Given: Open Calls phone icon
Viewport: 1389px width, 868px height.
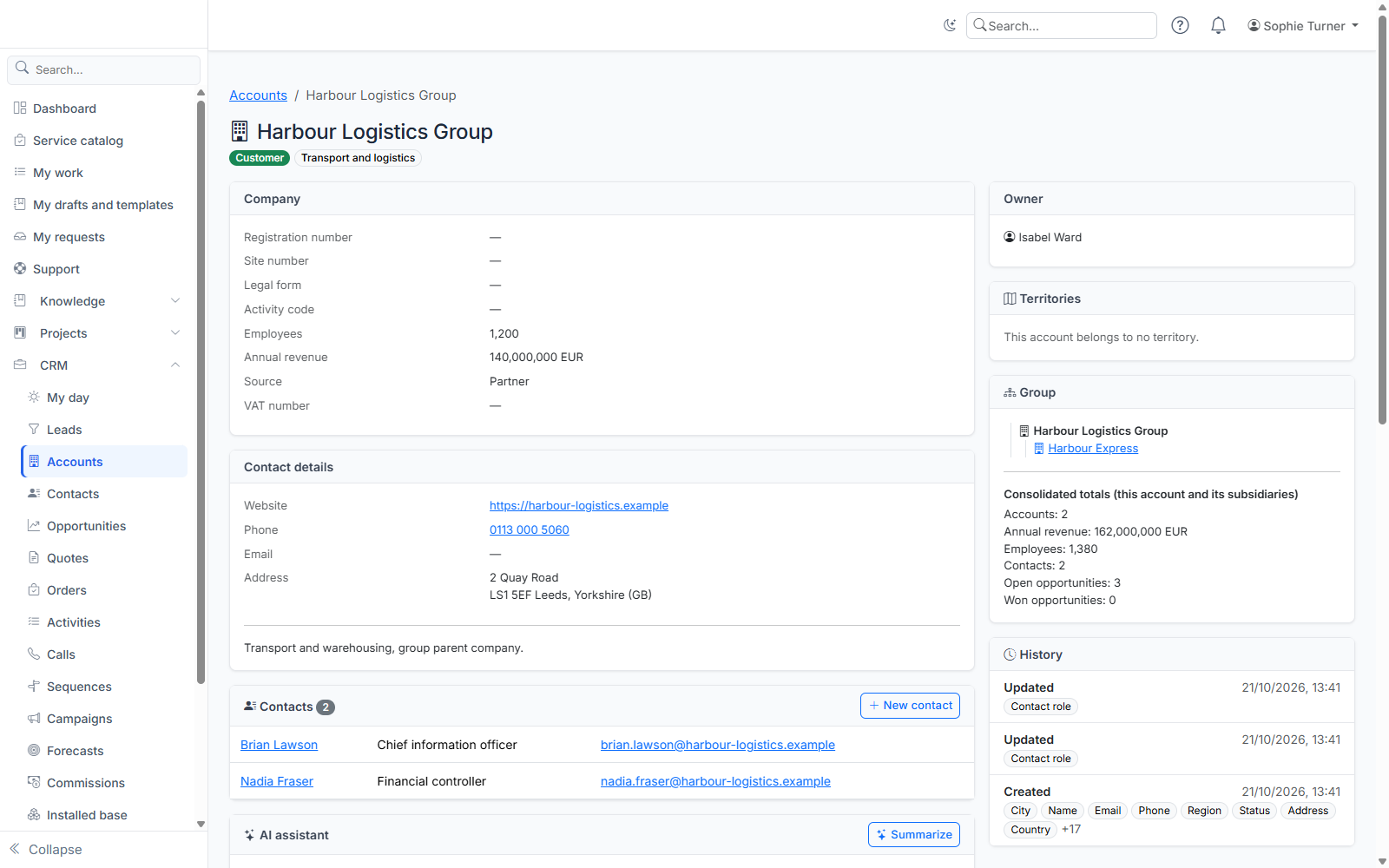Looking at the screenshot, I should [x=34, y=654].
